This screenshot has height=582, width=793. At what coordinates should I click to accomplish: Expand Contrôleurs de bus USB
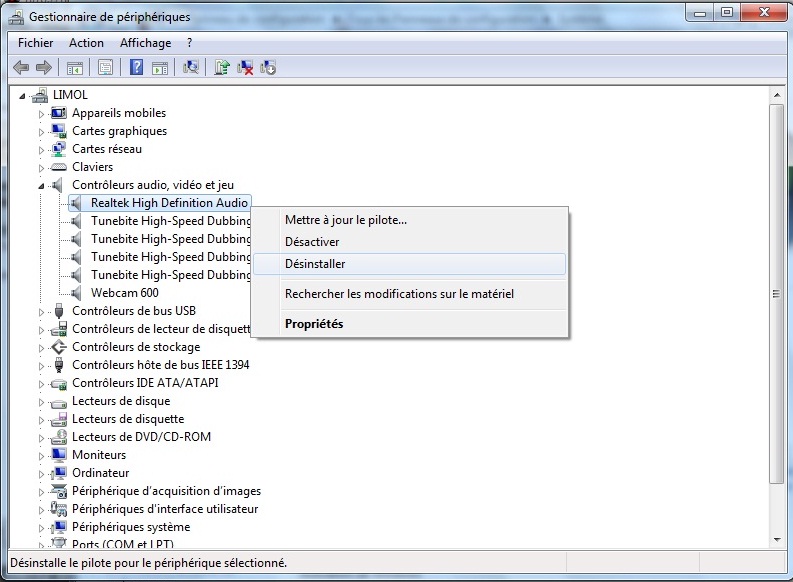click(x=41, y=312)
